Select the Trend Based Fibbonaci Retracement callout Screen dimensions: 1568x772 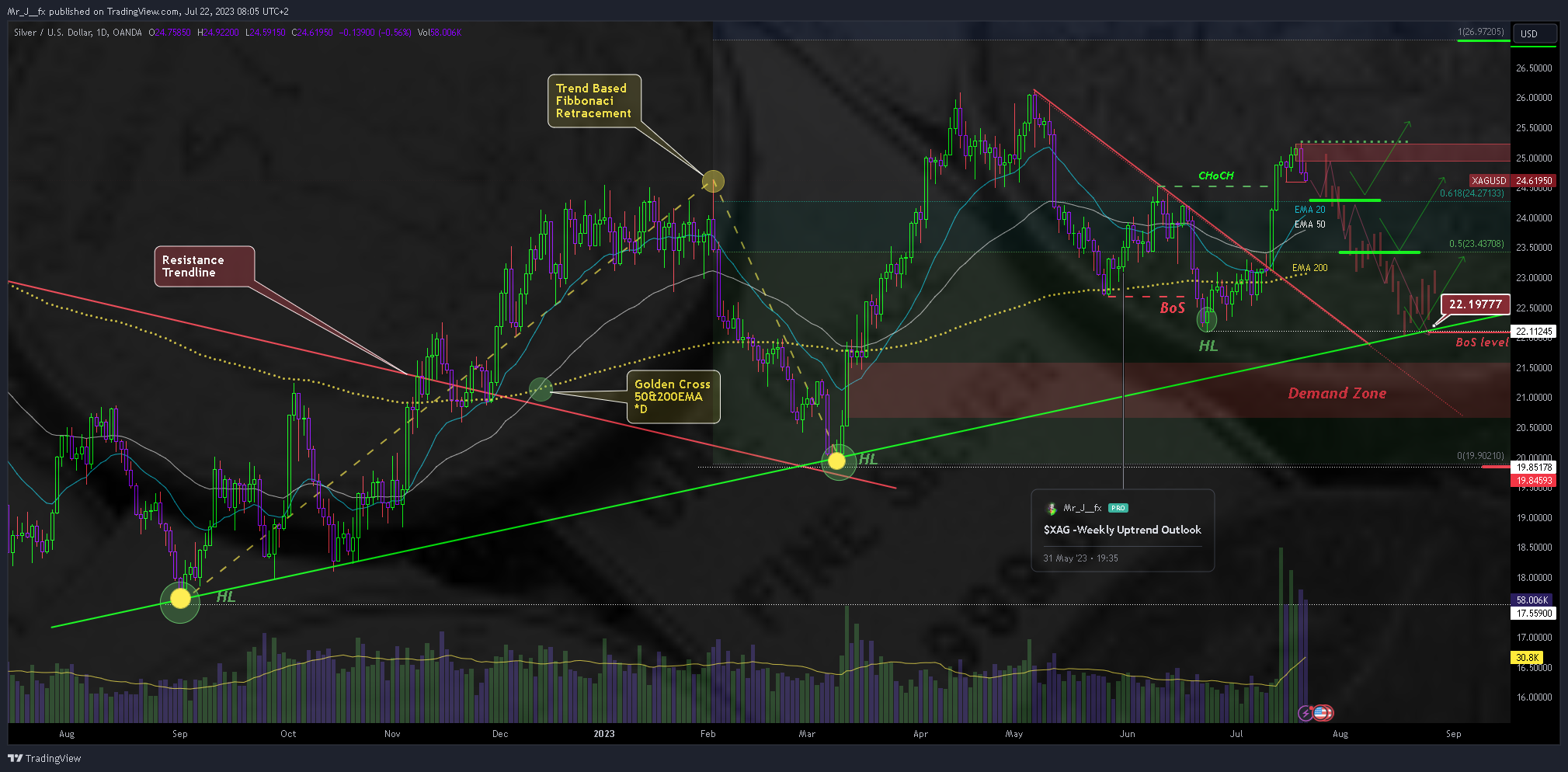pyautogui.click(x=594, y=101)
